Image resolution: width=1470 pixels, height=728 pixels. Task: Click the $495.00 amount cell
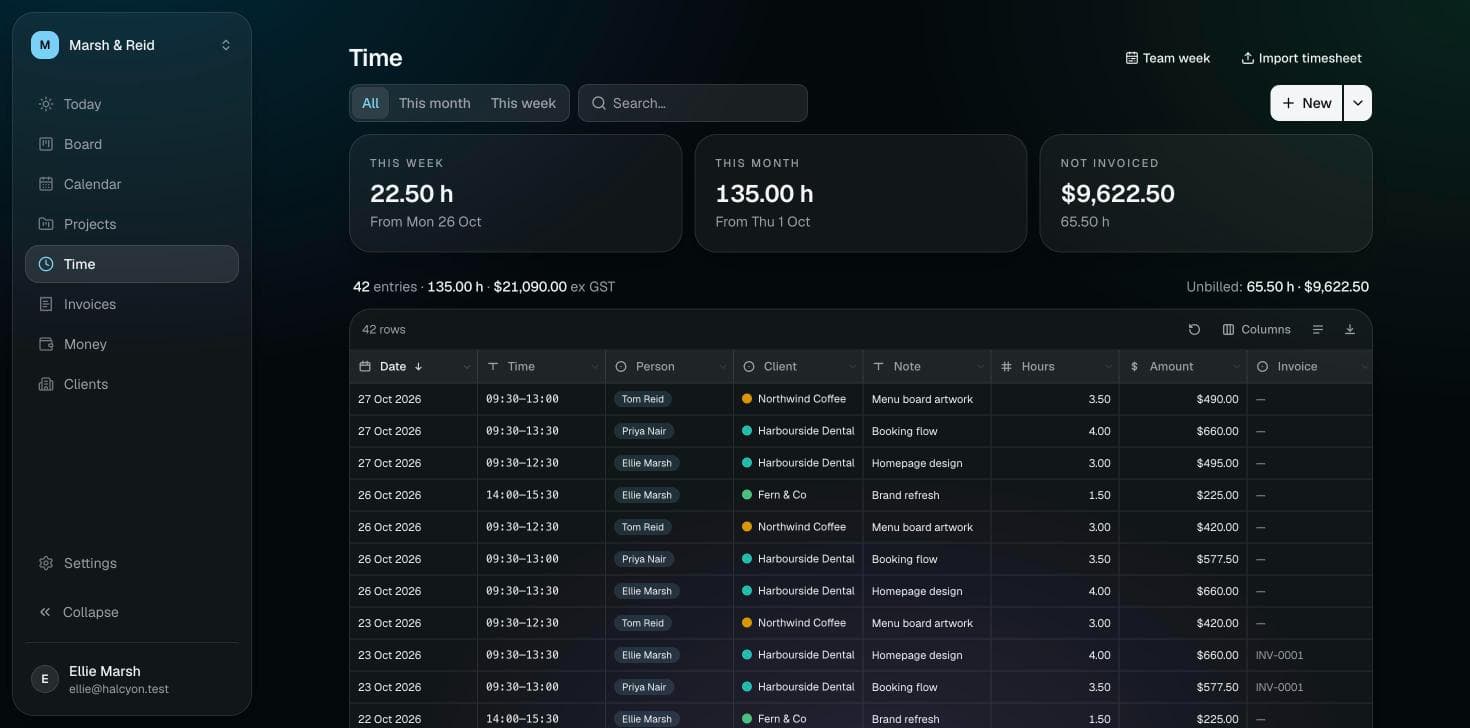[1183, 463]
